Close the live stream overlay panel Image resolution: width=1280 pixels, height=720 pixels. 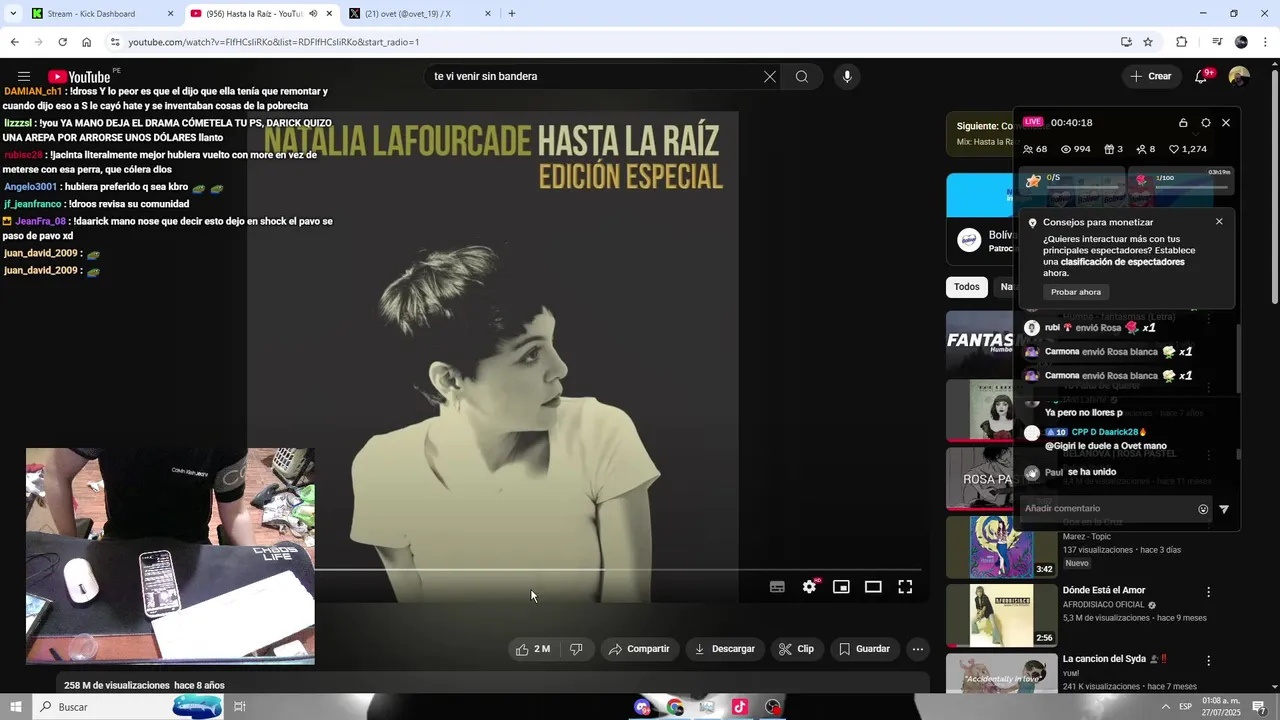click(1226, 123)
